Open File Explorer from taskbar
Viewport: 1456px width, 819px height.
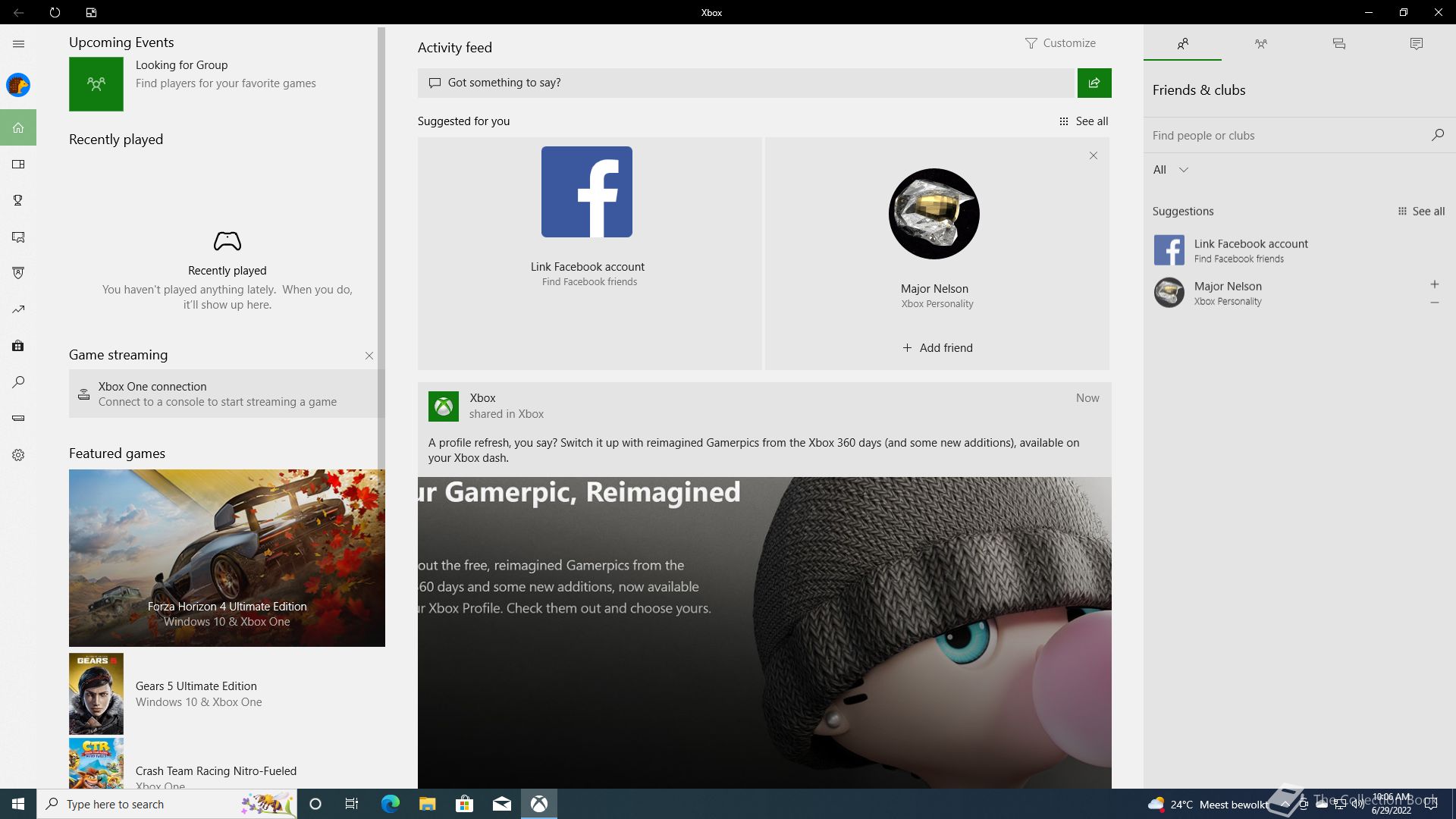[427, 804]
